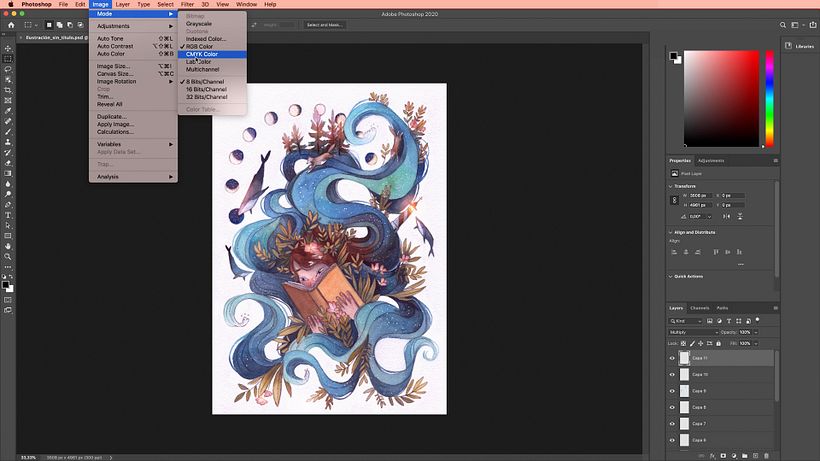820x461 pixels.
Task: Click the toolbar foreground color swatch
Action: click(6, 285)
